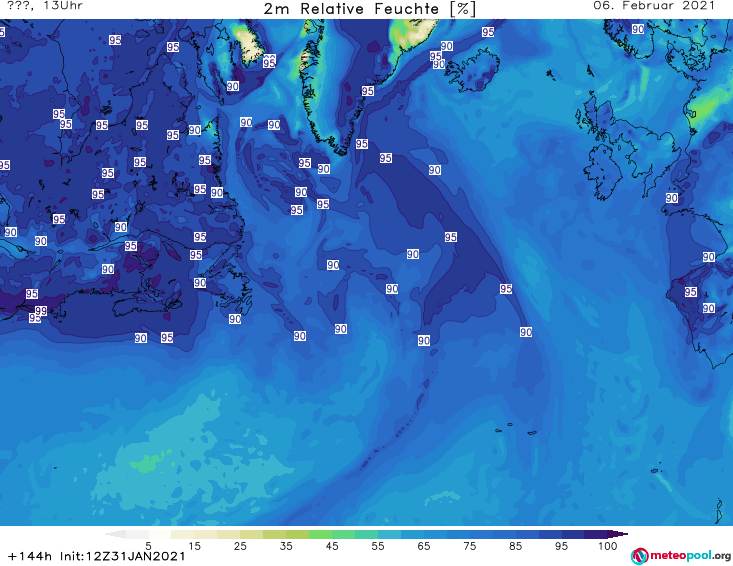This screenshot has width=733, height=566.
Task: Click the purple arrow tip ending the colorbar
Action: pos(618,534)
